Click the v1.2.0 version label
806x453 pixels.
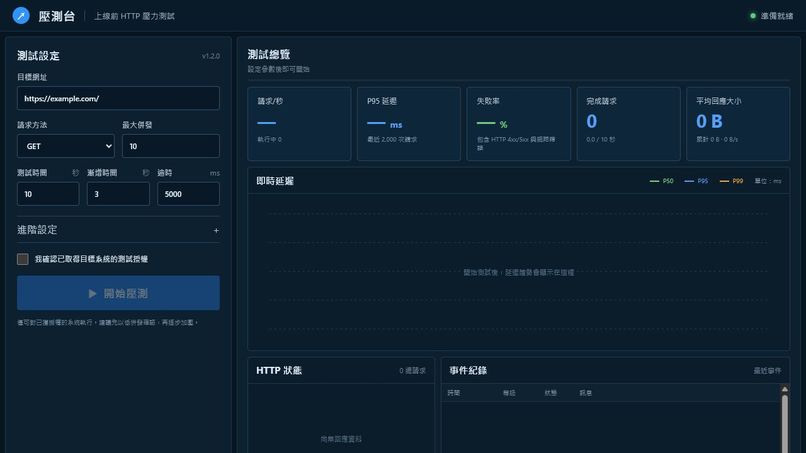[x=211, y=56]
